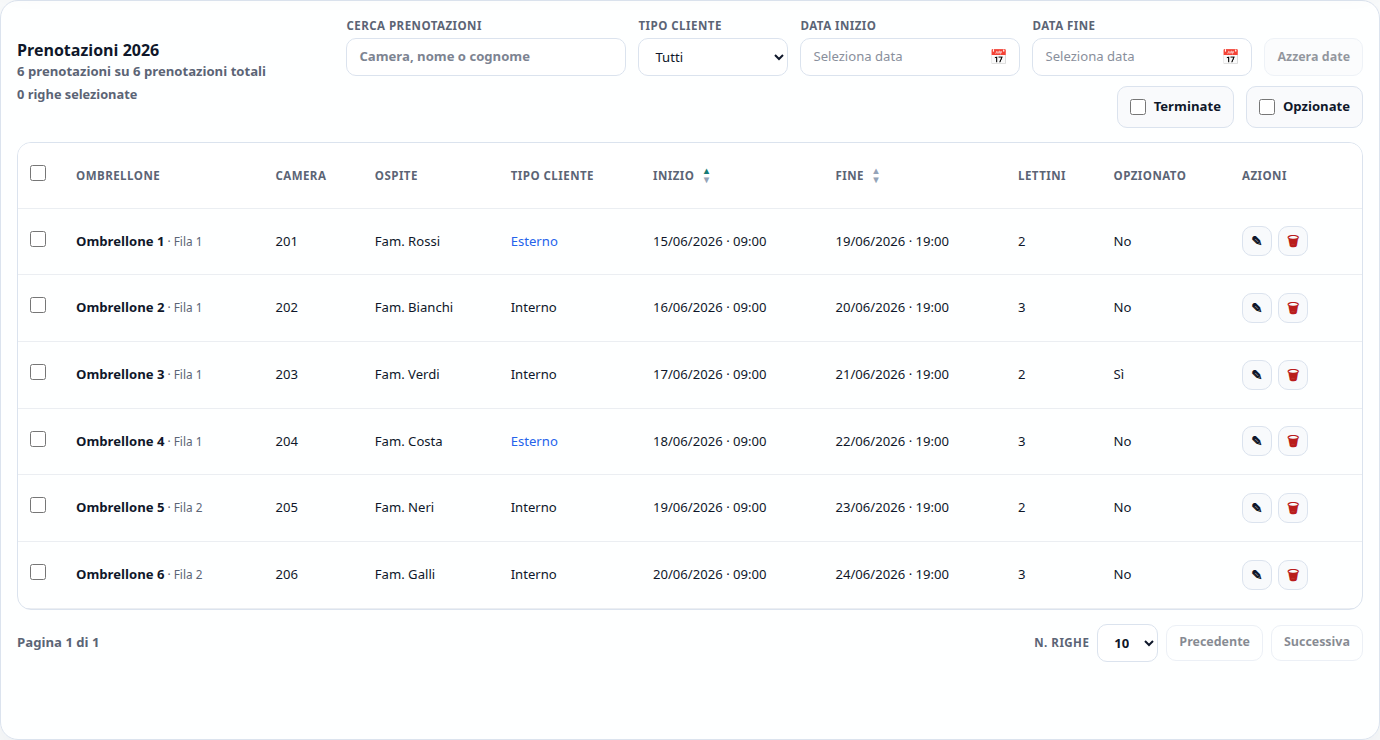Click start date 16/06/2026 · 09:00

[x=710, y=308]
